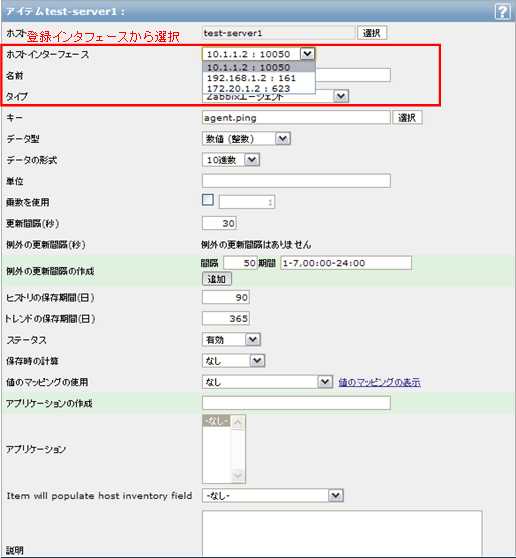Viewport: 516px width, 558px height.
Task: Choose 10.1.1.2 : 10050 in the list
Action: [259, 67]
